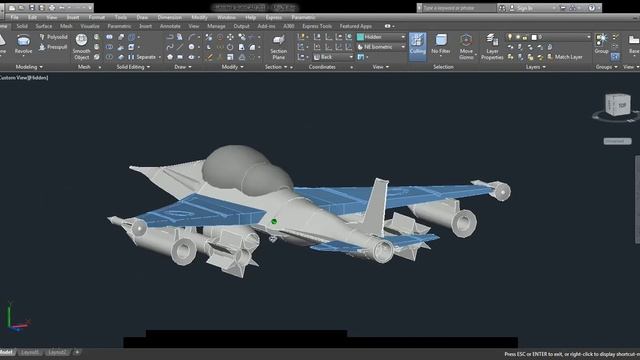640x360 pixels.
Task: Expand the Solid Editing panel
Action: 133,67
